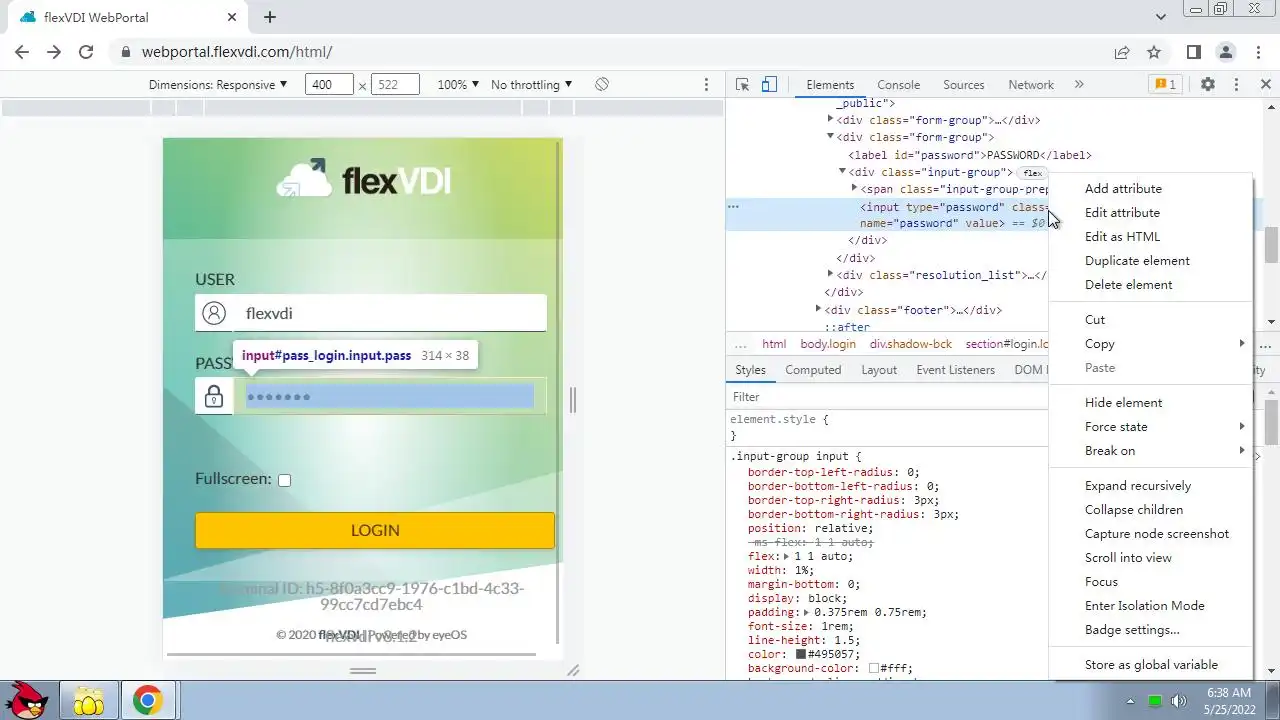The width and height of the screenshot is (1280, 720).
Task: Open the Dimensions Responsive dropdown
Action: pos(218,85)
